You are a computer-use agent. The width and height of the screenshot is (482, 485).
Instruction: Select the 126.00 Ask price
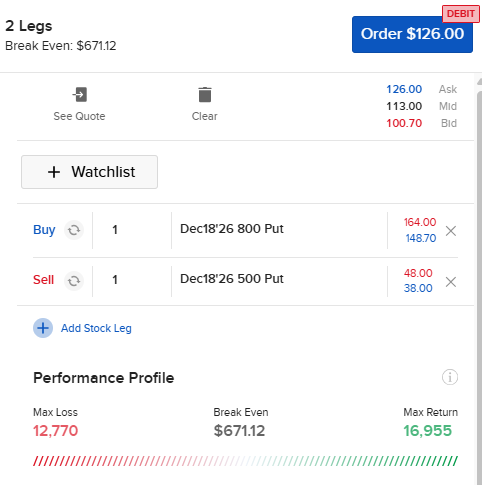(x=404, y=89)
